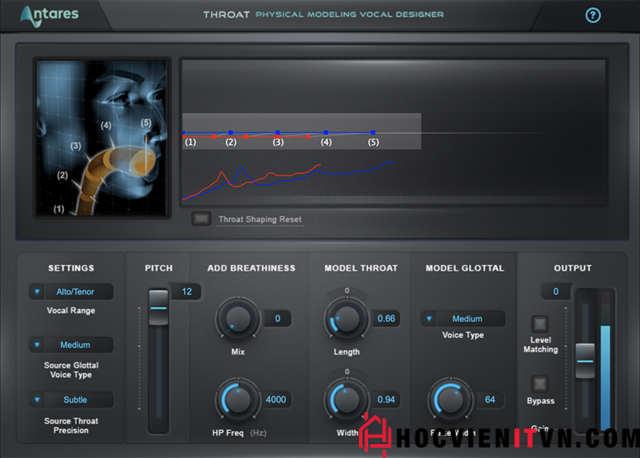Toggle the Bypass button
Image resolution: width=640 pixels, height=458 pixels.
(540, 384)
